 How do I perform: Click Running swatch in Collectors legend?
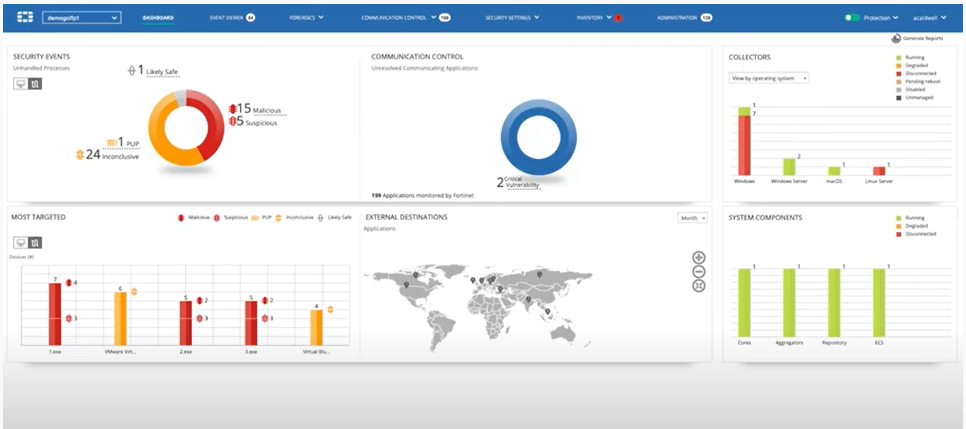pos(899,57)
